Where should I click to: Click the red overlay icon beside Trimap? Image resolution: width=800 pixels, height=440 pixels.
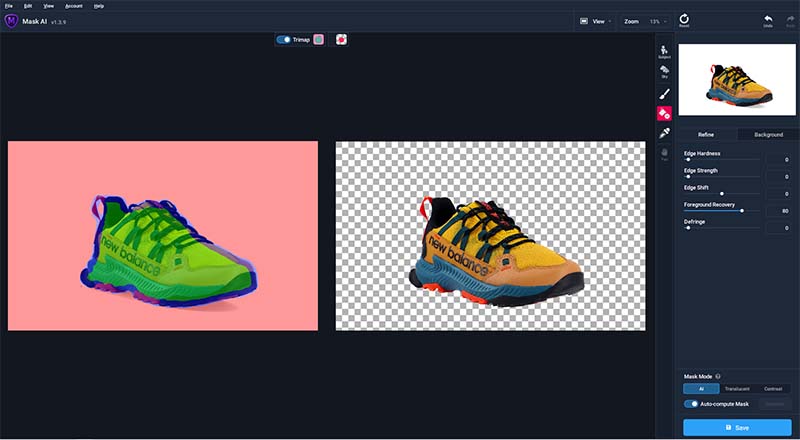[x=341, y=39]
